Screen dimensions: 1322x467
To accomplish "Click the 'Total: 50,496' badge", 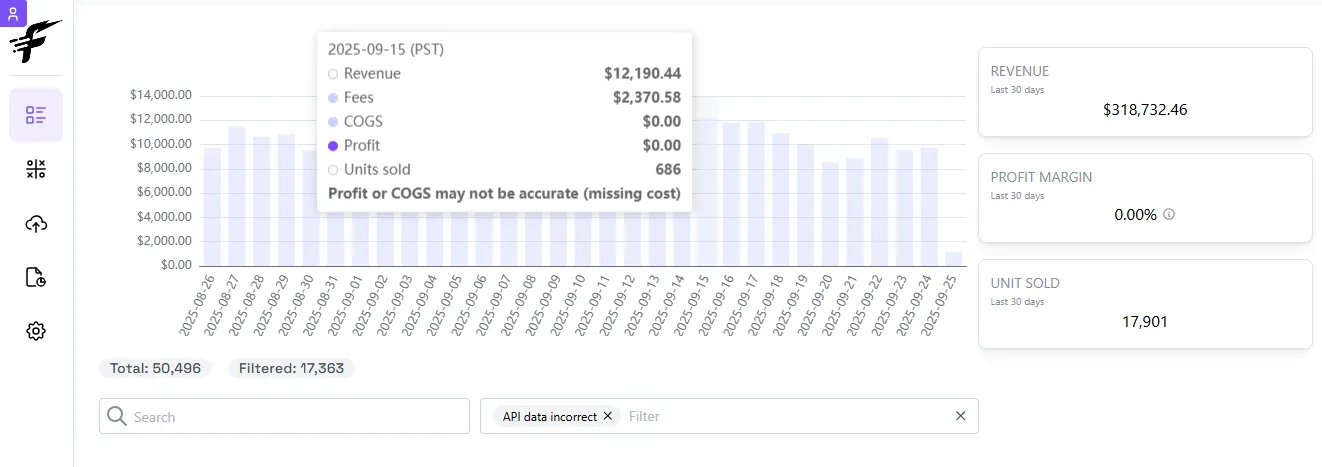I will pyautogui.click(x=155, y=368).
